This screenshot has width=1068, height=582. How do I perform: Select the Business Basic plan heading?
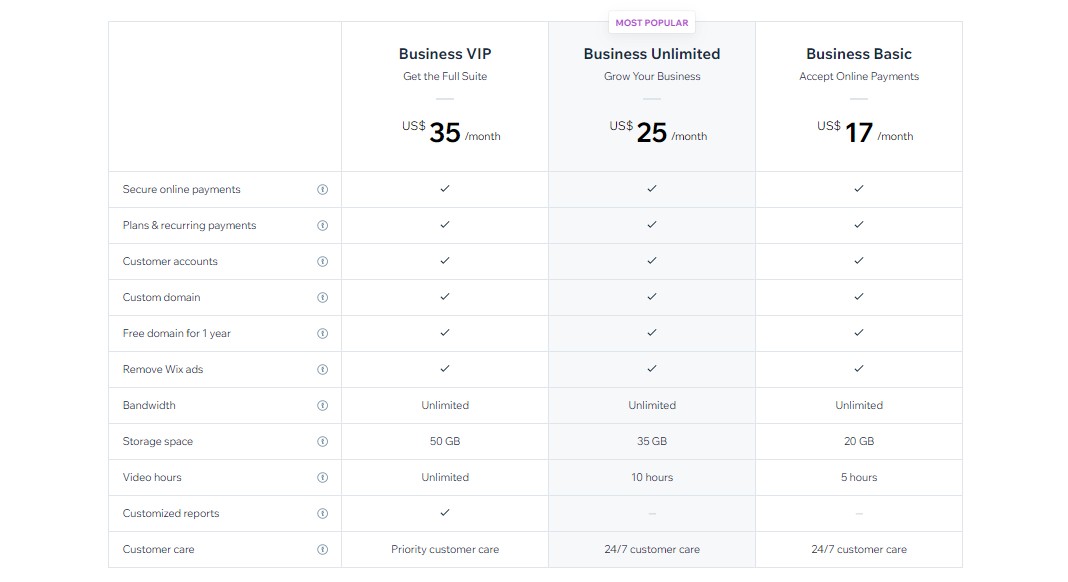coord(859,54)
